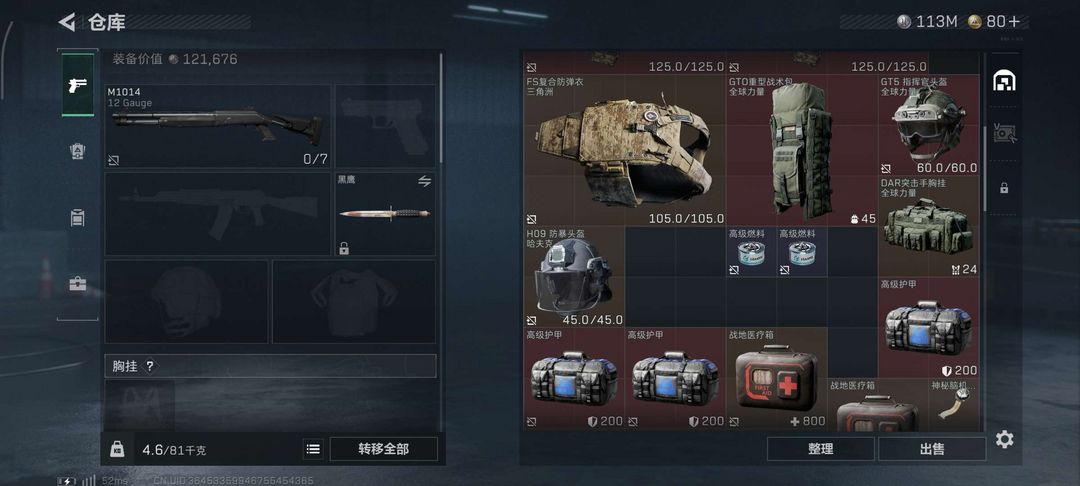Select the main stash icon on right sidebar
1080x486 pixels.
(x=1004, y=81)
